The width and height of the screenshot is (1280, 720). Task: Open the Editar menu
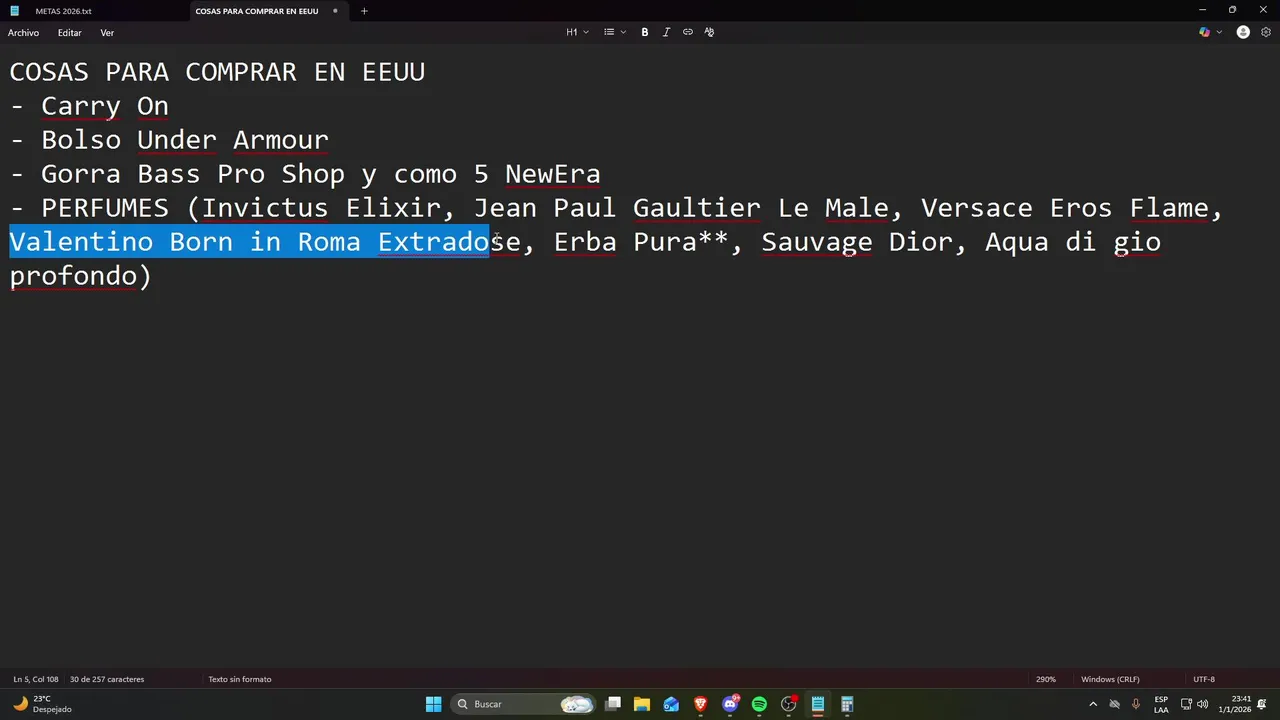click(70, 33)
